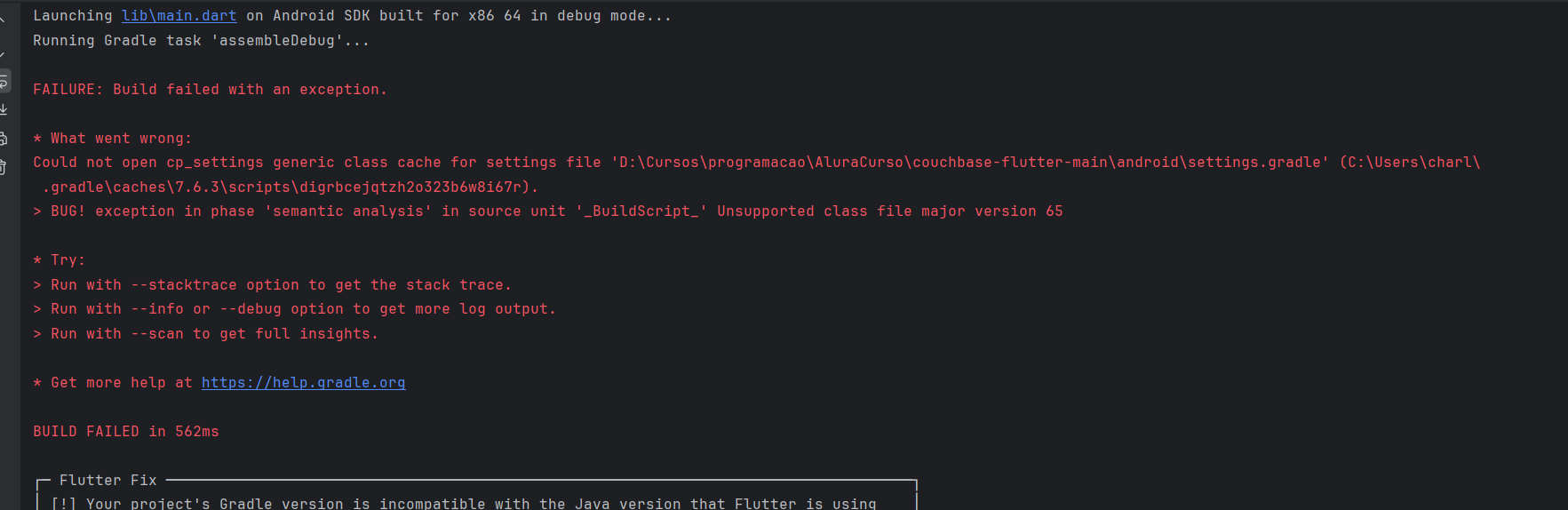Click the FAILURE: Build failed line
This screenshot has height=510, width=1568.
click(x=210, y=90)
